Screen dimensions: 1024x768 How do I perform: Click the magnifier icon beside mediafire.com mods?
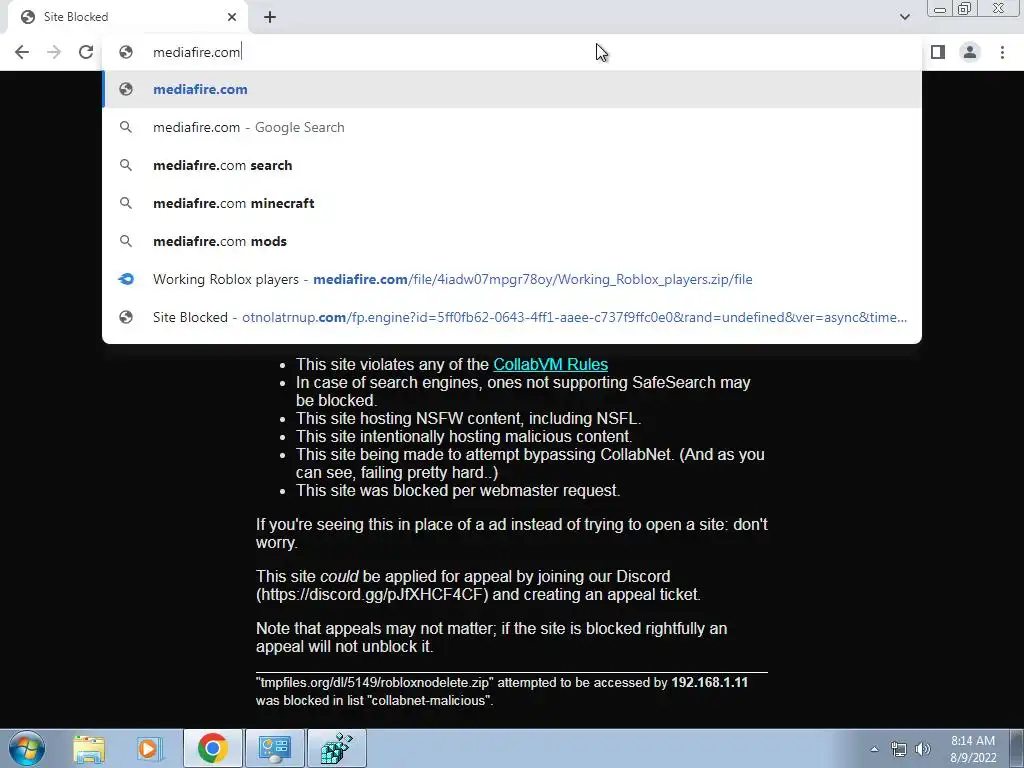click(x=126, y=241)
